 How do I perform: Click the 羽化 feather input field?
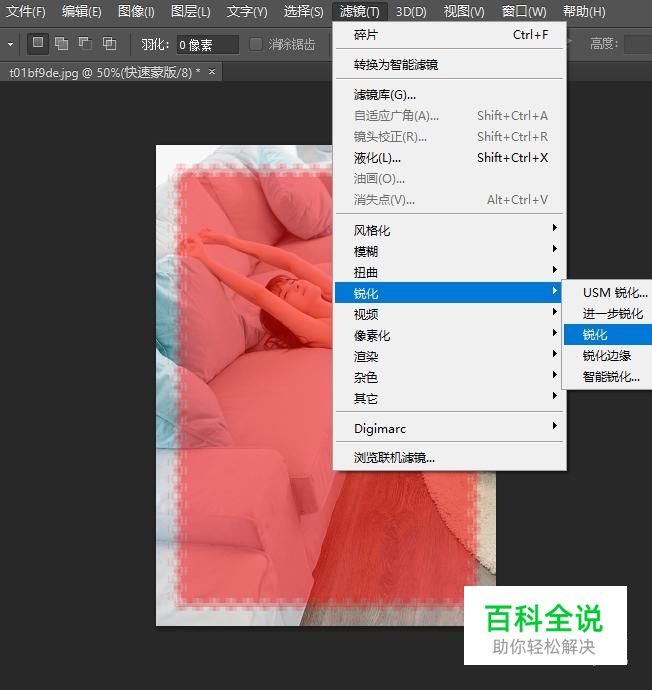click(x=208, y=45)
